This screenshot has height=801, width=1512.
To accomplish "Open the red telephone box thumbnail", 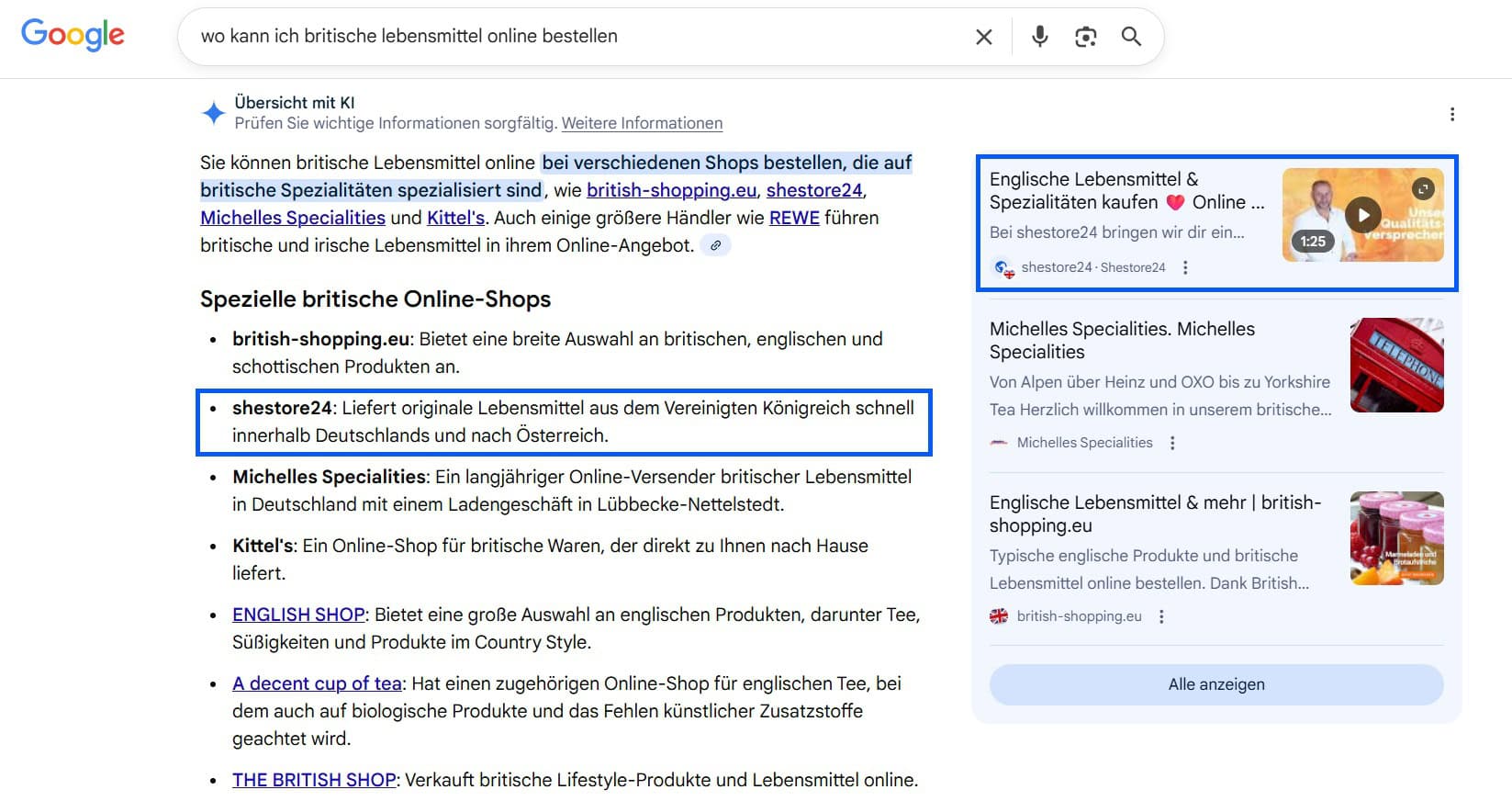I will pyautogui.click(x=1396, y=365).
